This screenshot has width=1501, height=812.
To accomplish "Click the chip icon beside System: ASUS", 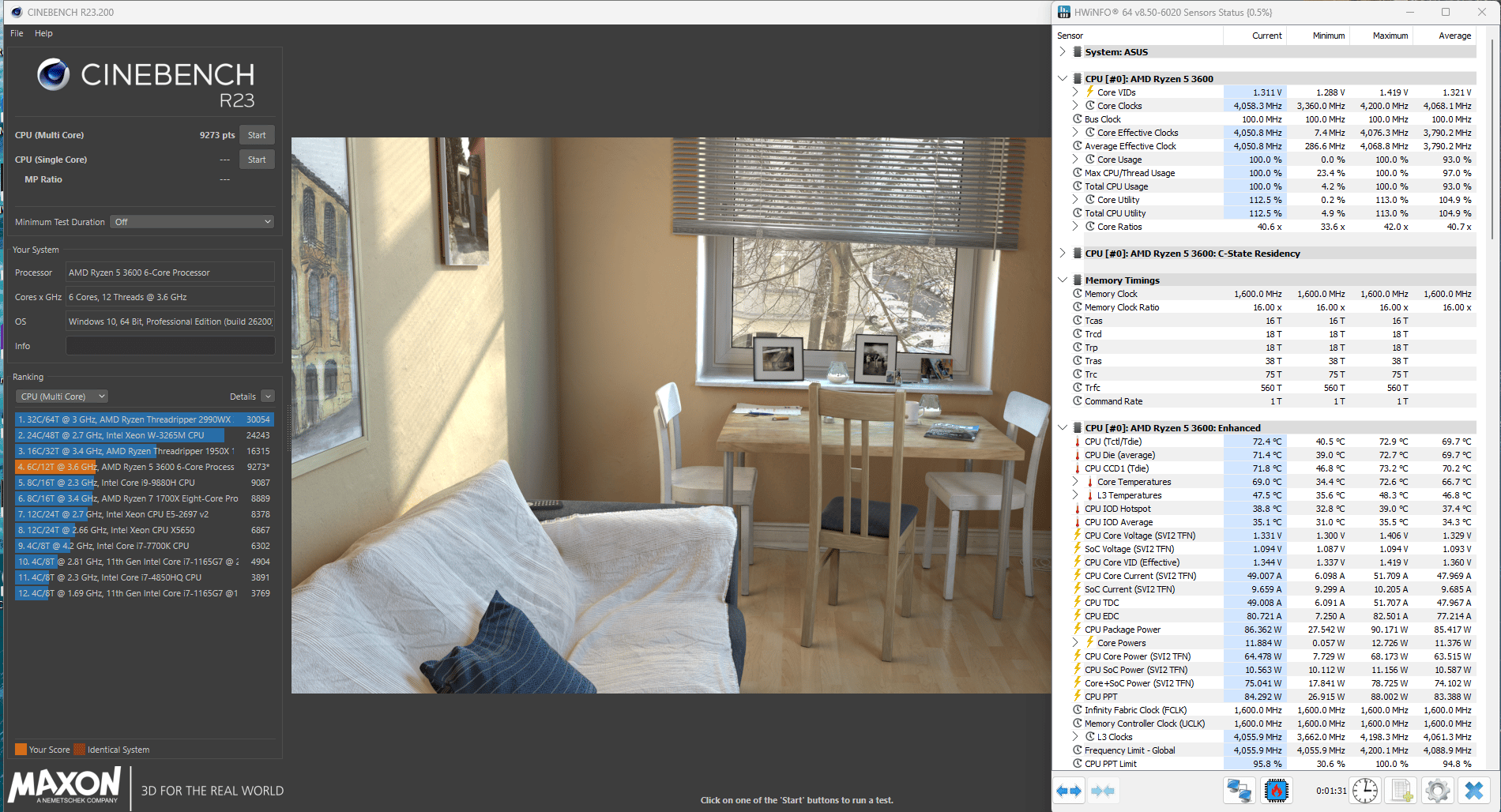I will [1078, 52].
